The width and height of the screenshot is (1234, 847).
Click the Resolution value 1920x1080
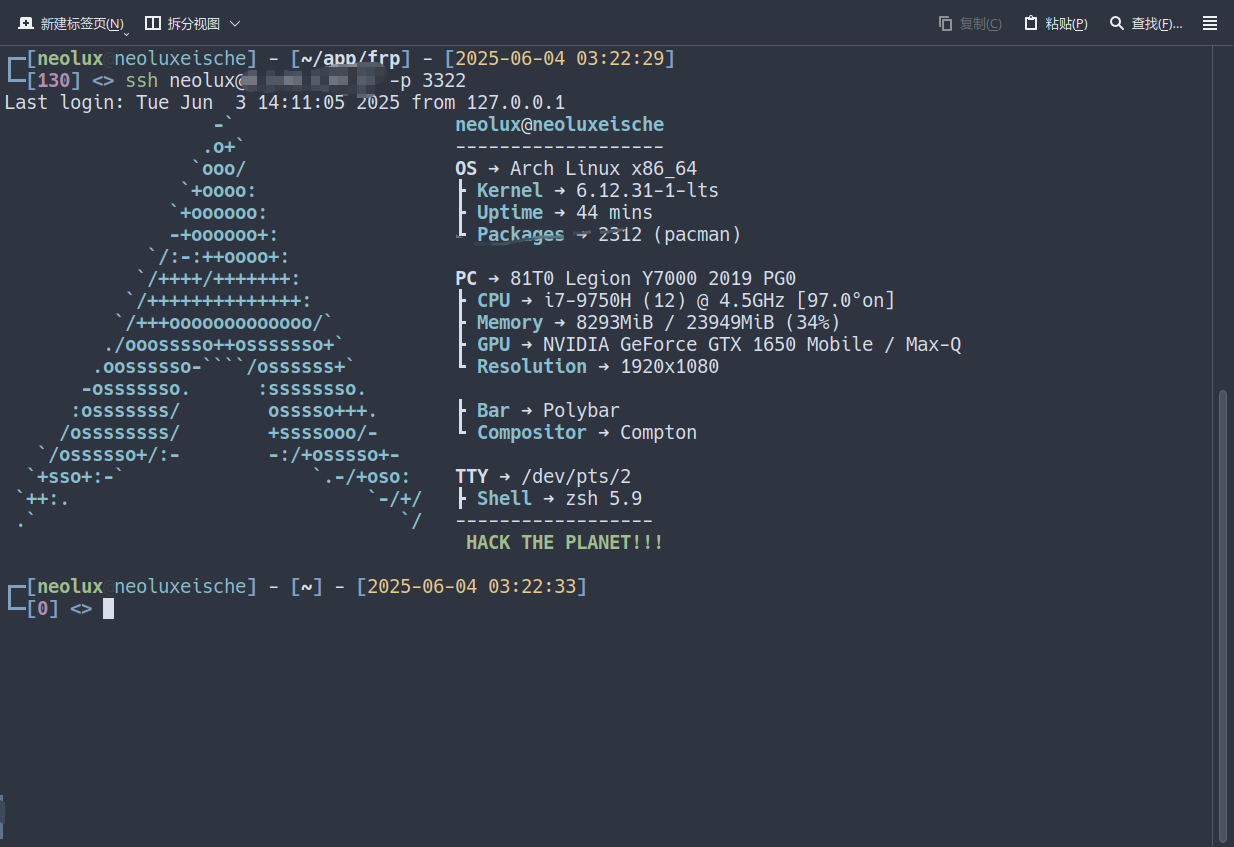(669, 367)
